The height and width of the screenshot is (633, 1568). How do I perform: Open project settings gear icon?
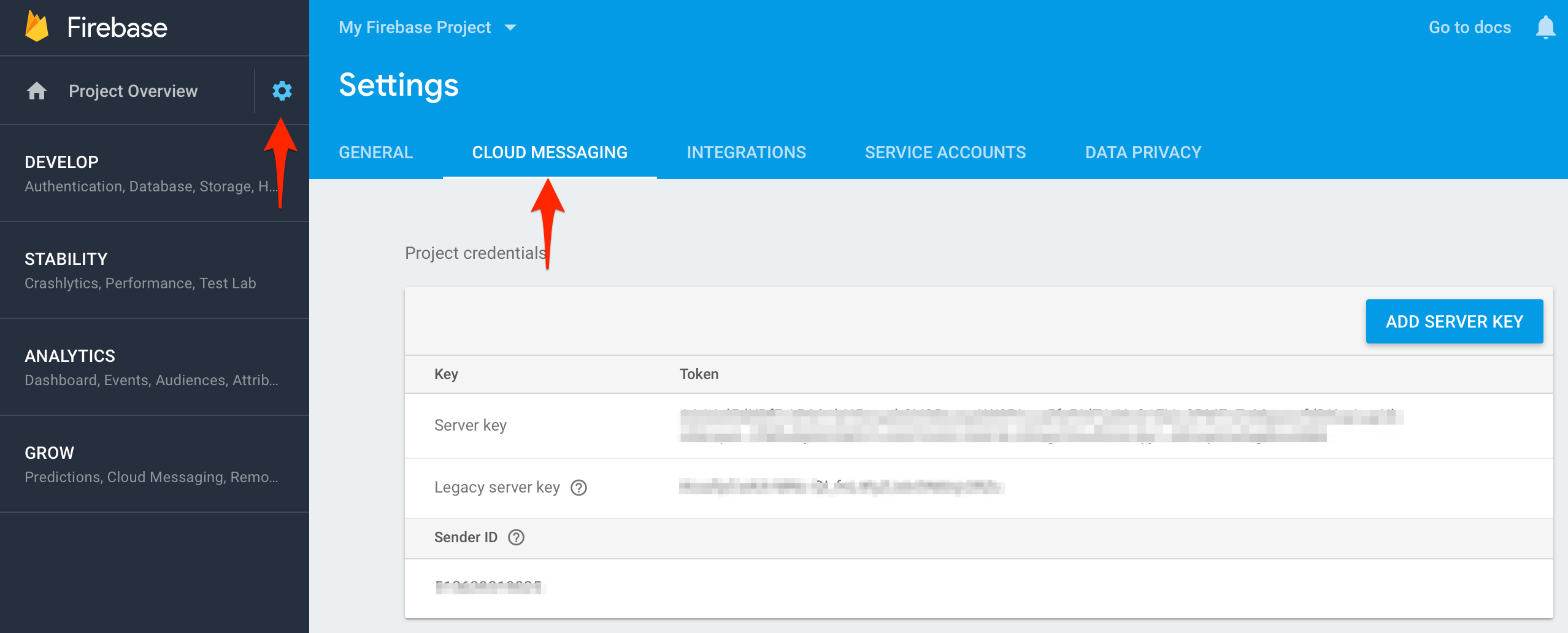coord(282,91)
